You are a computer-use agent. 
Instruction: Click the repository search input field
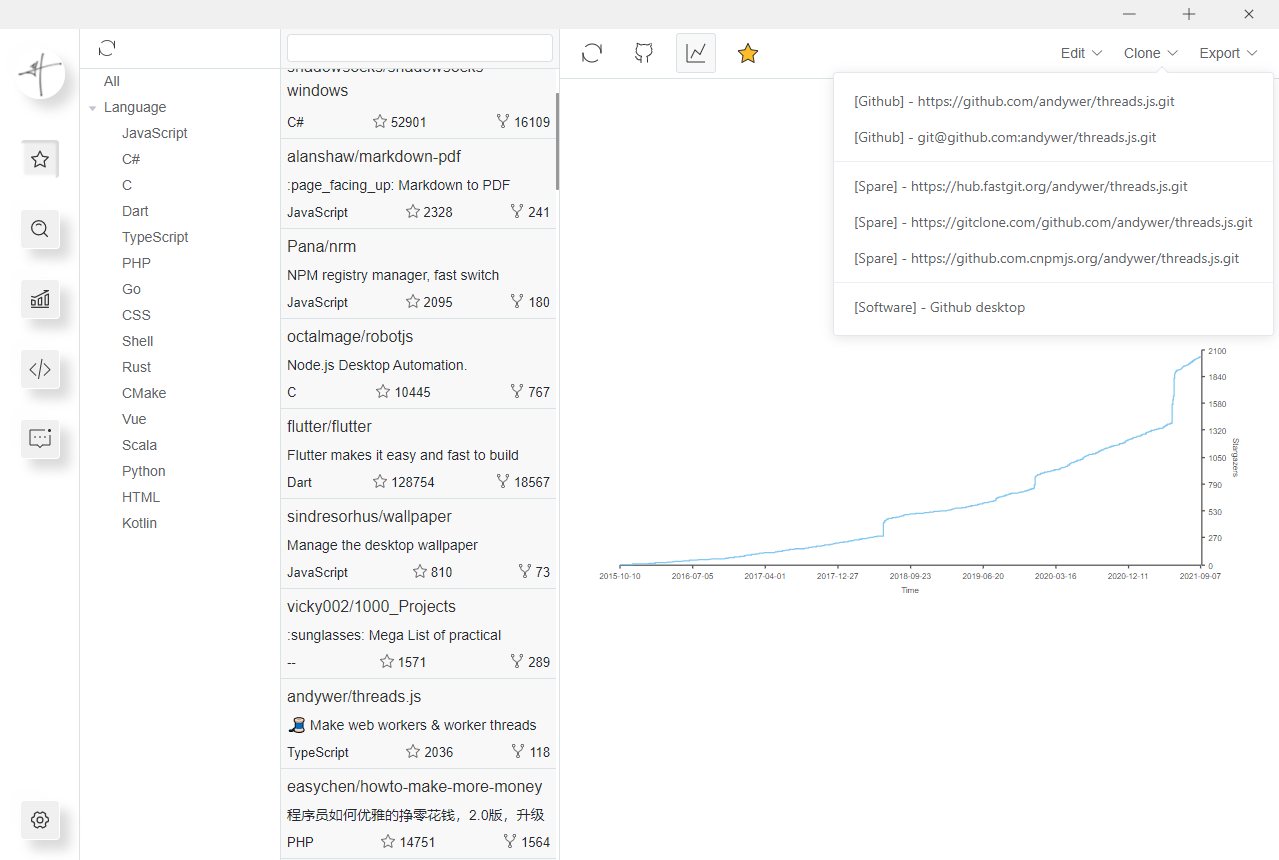pyautogui.click(x=420, y=48)
